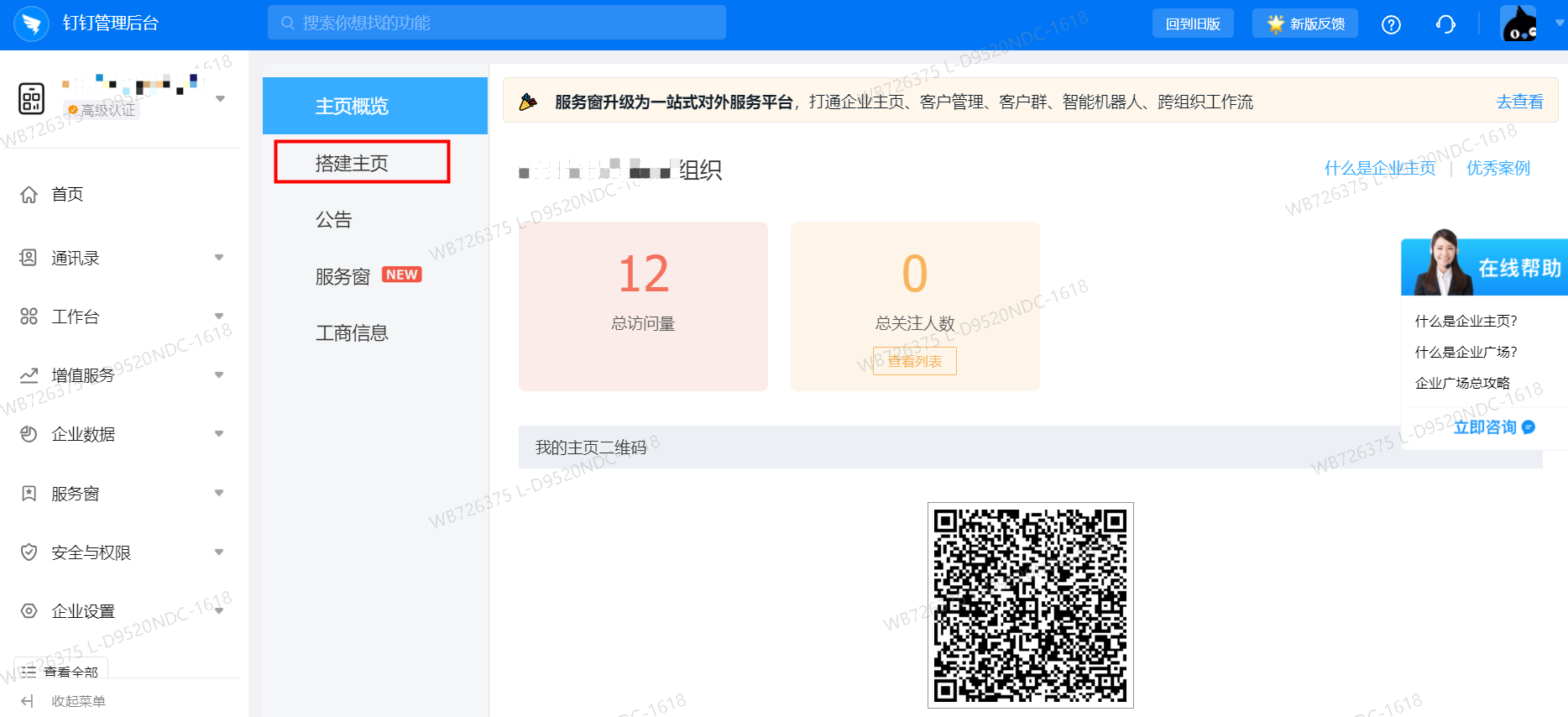This screenshot has height=717, width=1568.
Task: Click the 在线帮助 banner
Action: click(1484, 267)
